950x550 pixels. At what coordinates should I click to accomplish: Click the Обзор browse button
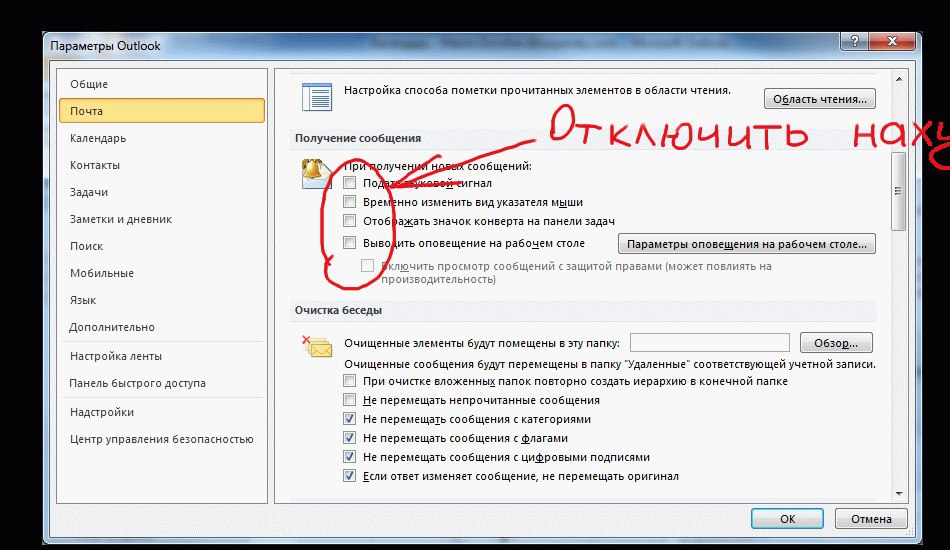(x=836, y=343)
